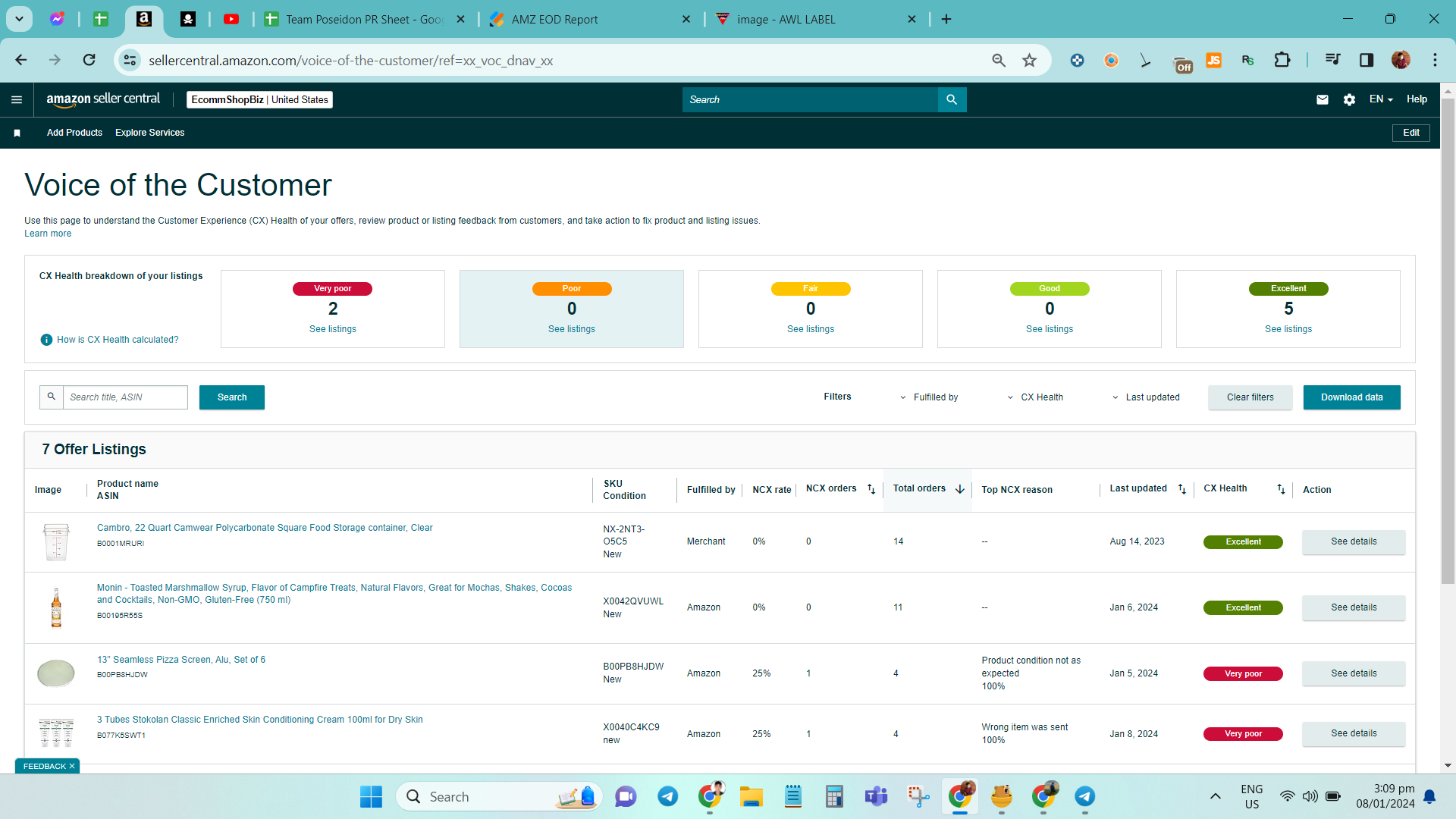Image resolution: width=1456 pixels, height=819 pixels.
Task: Click the teal Search button
Action: point(232,397)
